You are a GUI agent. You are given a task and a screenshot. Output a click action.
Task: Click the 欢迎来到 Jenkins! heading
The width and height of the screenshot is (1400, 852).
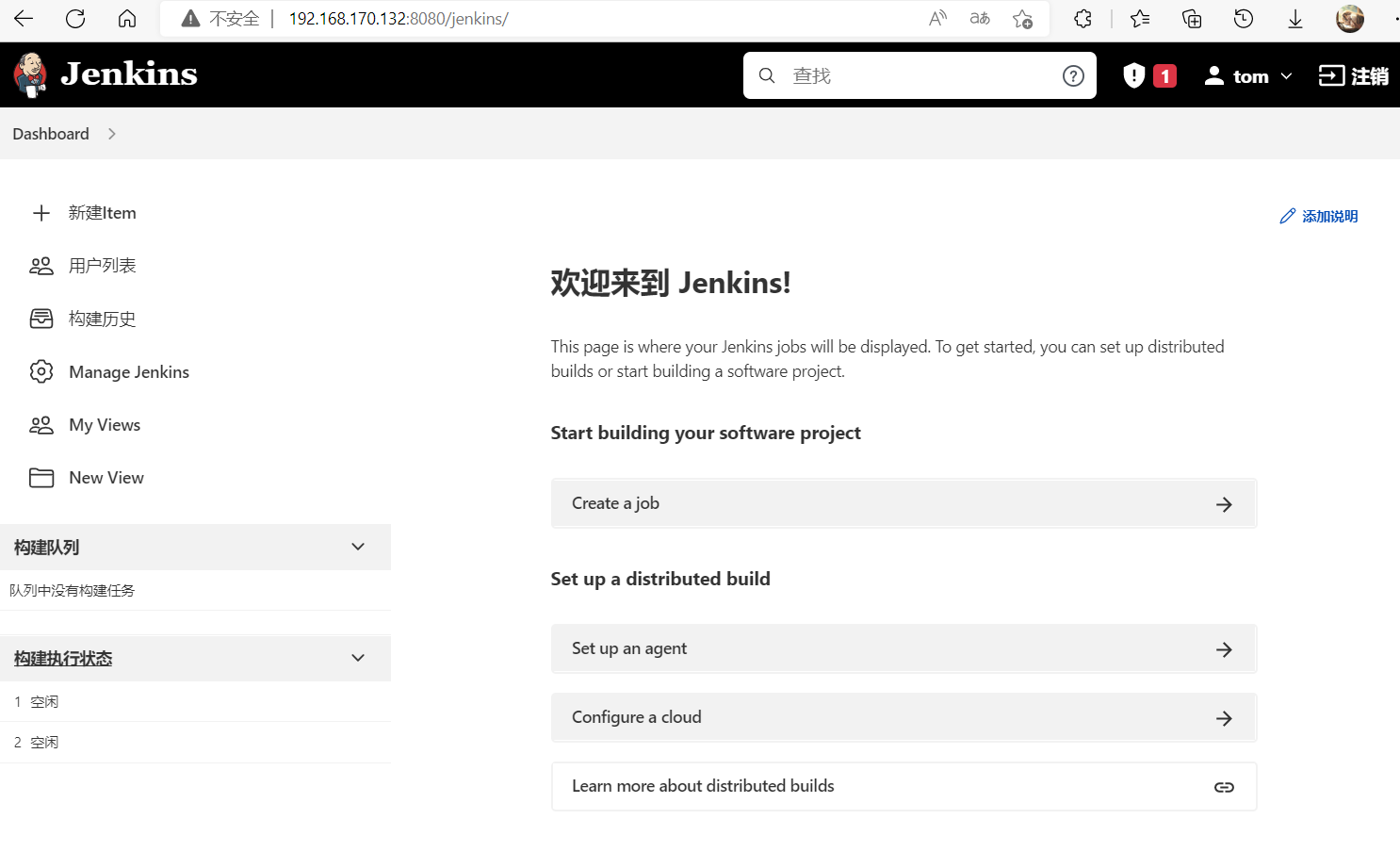pos(671,282)
